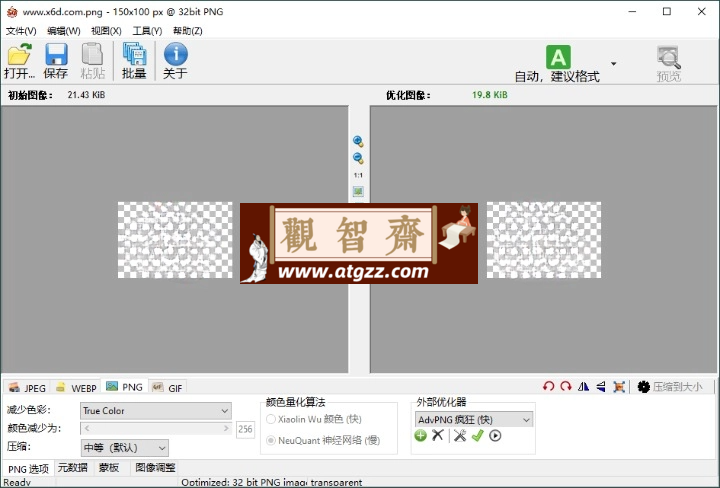Open the 图像调整 image adjustments tab

[155, 468]
